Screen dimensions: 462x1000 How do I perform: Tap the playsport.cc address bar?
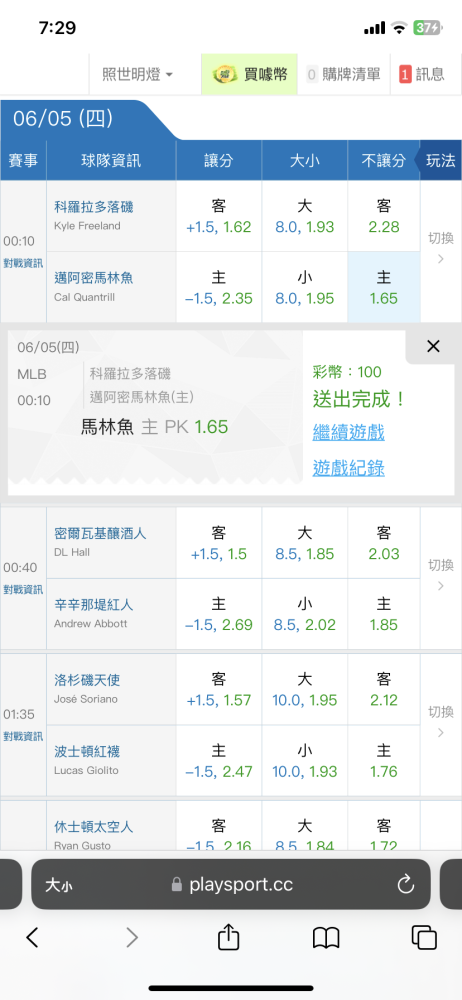[231, 884]
